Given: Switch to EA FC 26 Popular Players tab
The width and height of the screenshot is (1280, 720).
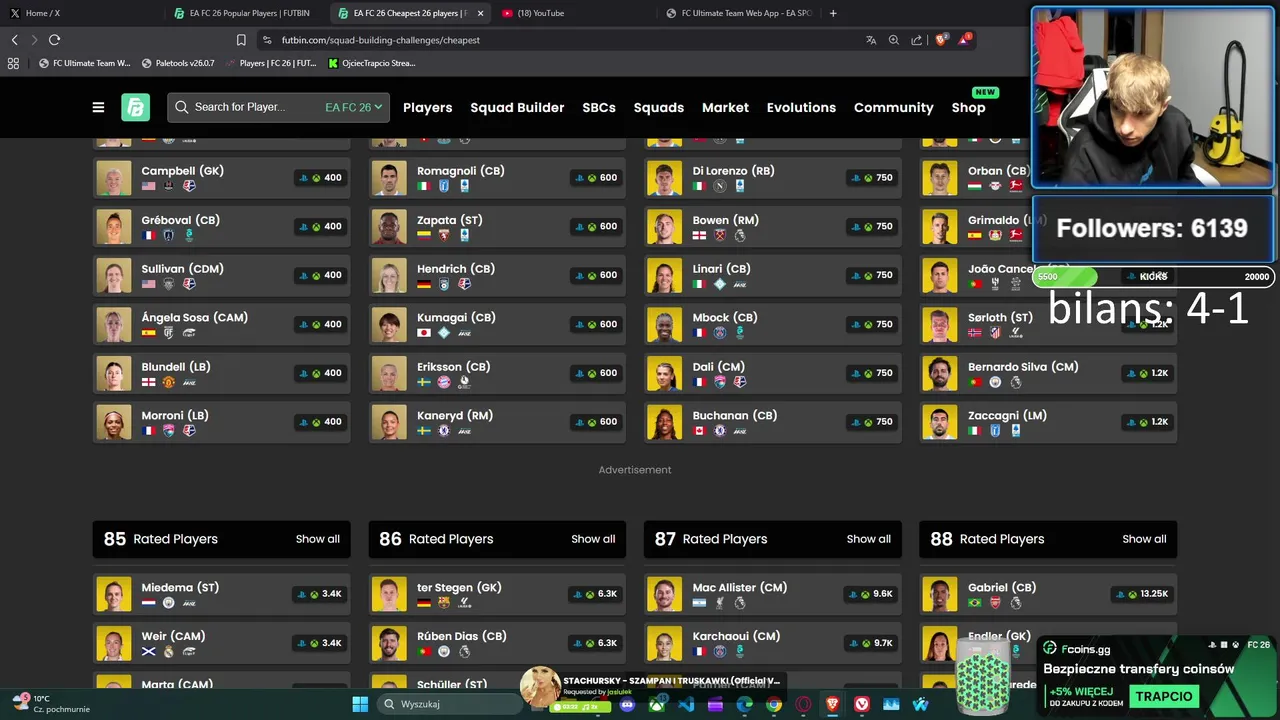Looking at the screenshot, I should coord(245,13).
